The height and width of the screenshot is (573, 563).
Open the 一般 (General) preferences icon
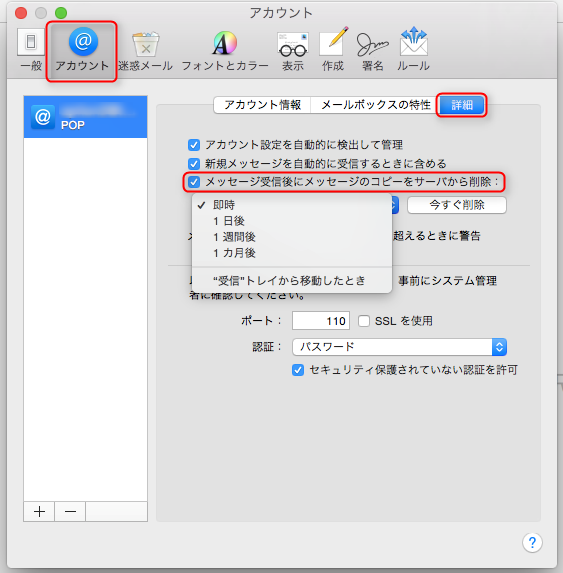(x=31, y=49)
